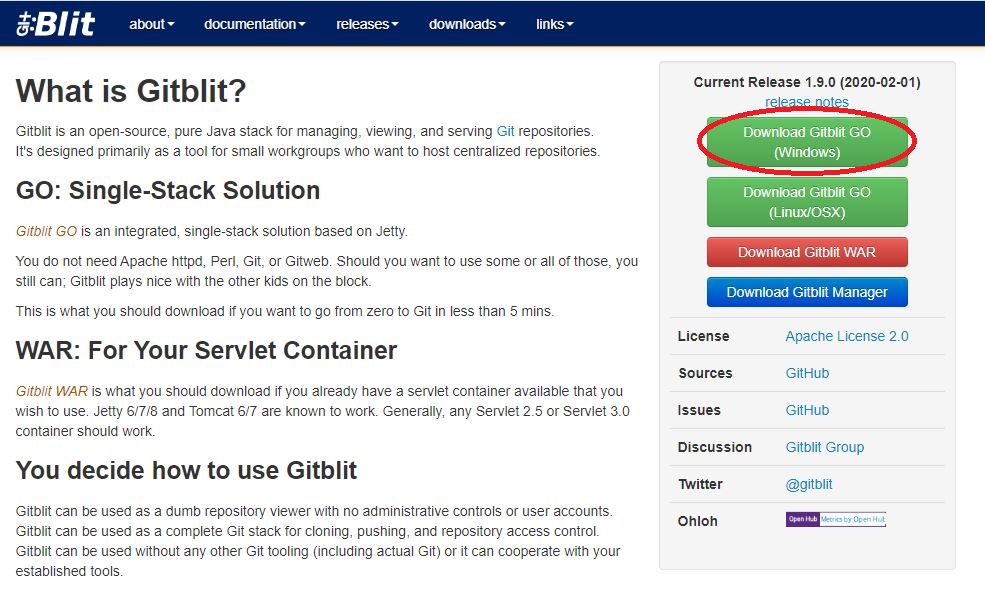The width and height of the screenshot is (985, 590).
Task: Open GitHub link in Sources row
Action: pyautogui.click(x=807, y=373)
